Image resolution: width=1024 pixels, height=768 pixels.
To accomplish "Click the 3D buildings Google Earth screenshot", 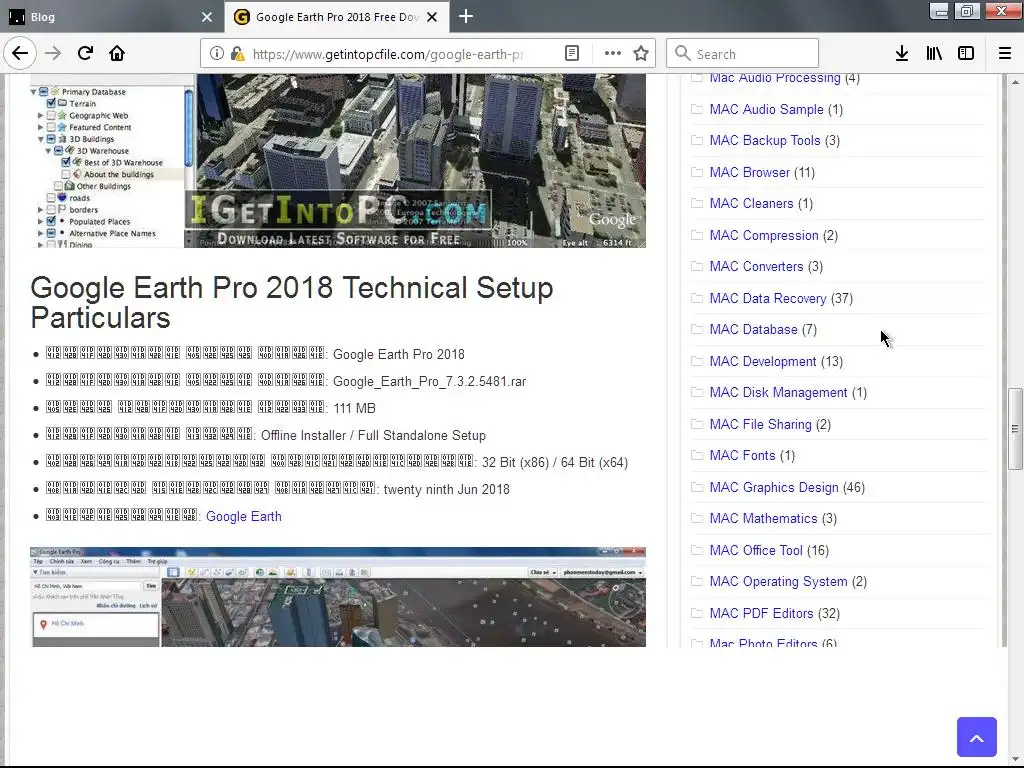I will (x=338, y=161).
